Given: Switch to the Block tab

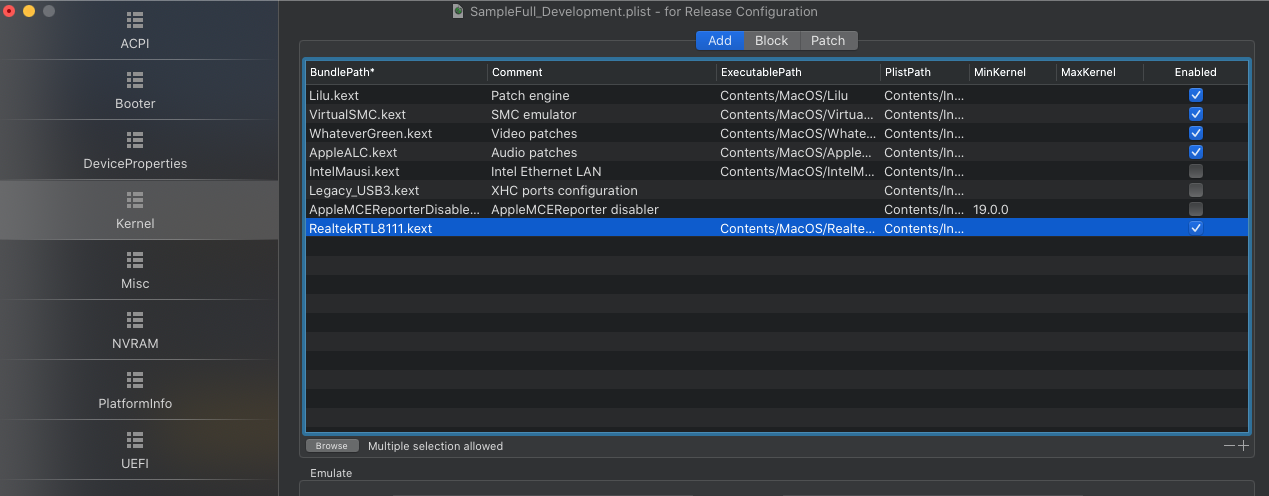Looking at the screenshot, I should [771, 41].
